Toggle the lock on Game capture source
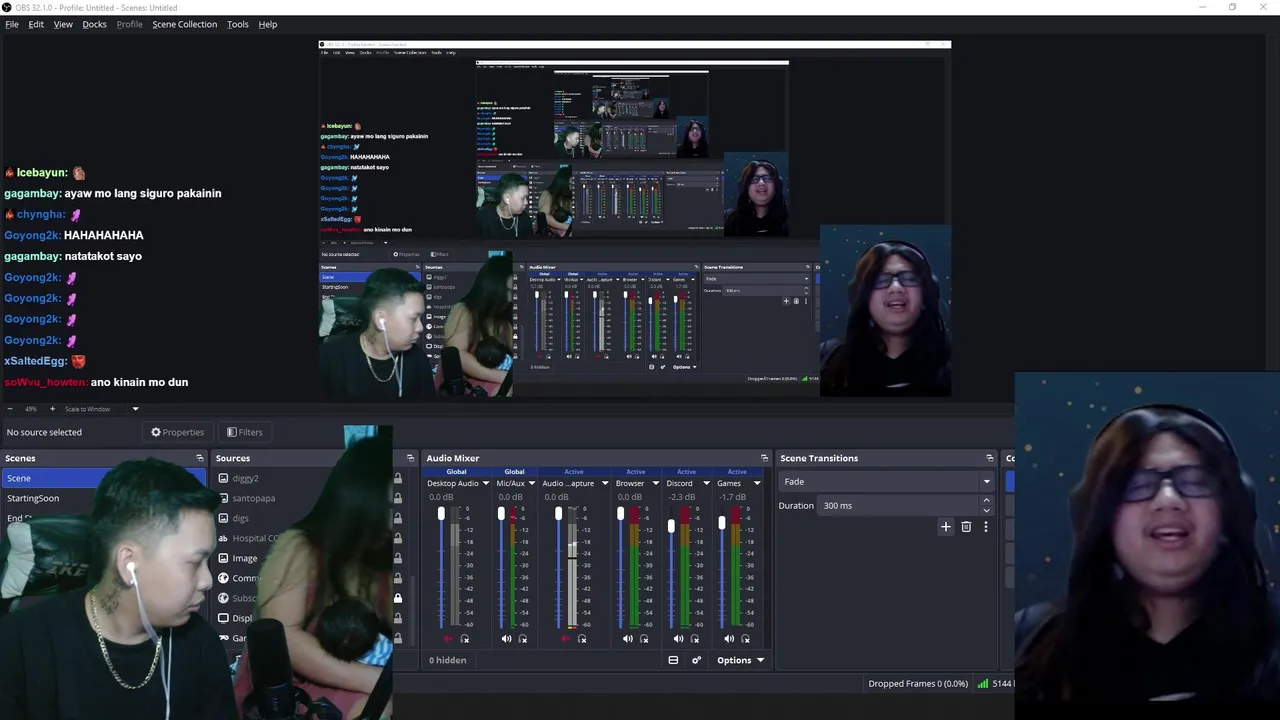This screenshot has width=1280, height=720. (398, 638)
